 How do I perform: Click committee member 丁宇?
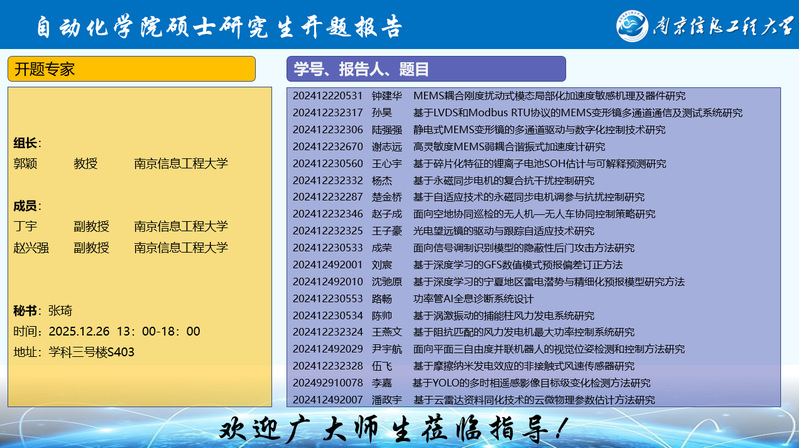[x=25, y=227]
